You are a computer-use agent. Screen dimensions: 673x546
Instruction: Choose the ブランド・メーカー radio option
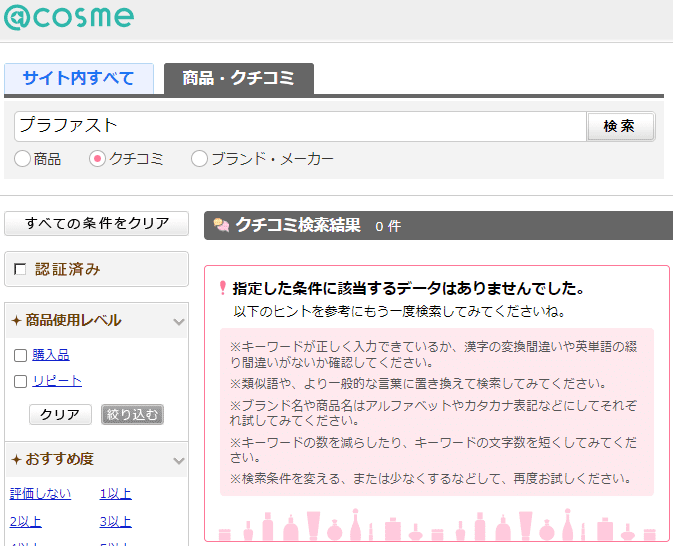tap(199, 159)
